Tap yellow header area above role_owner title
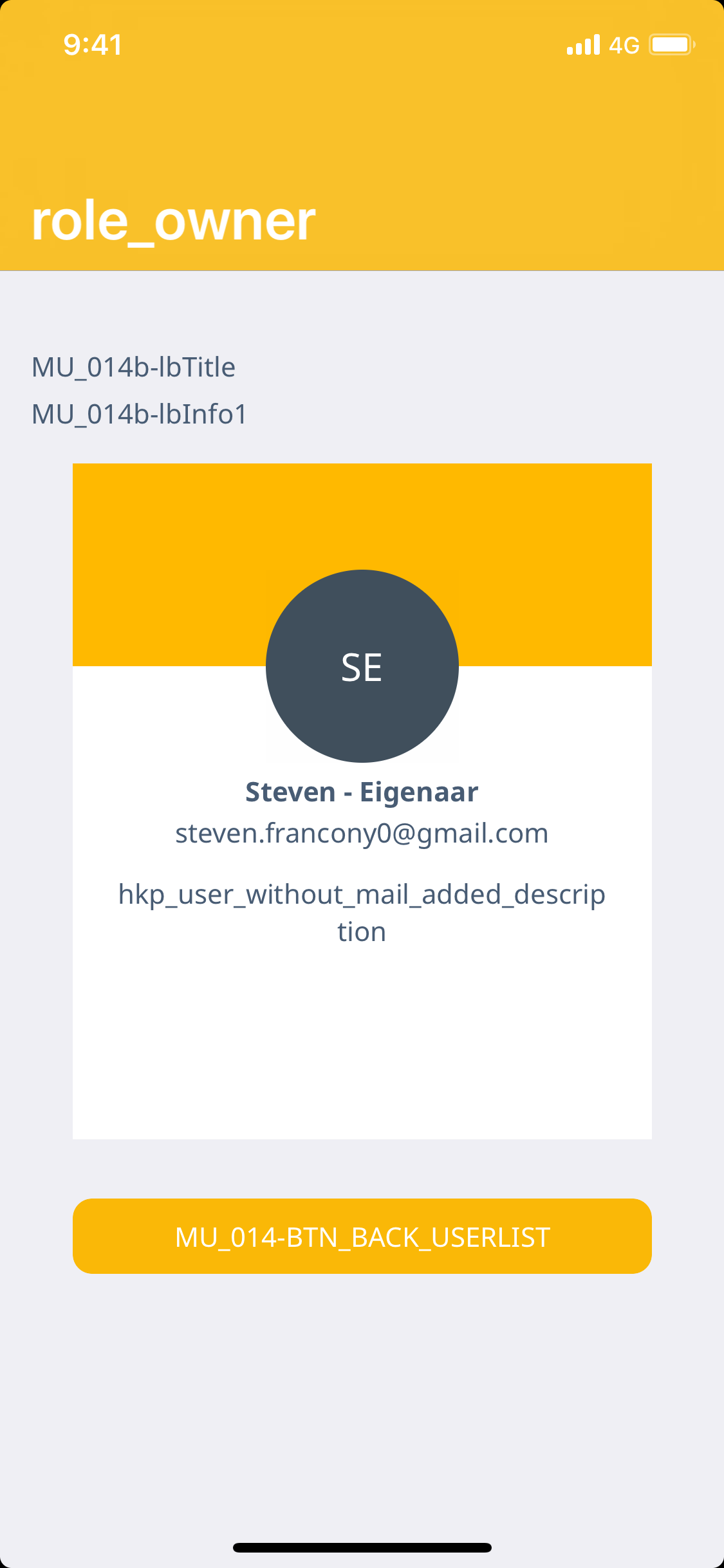 pyautogui.click(x=362, y=122)
